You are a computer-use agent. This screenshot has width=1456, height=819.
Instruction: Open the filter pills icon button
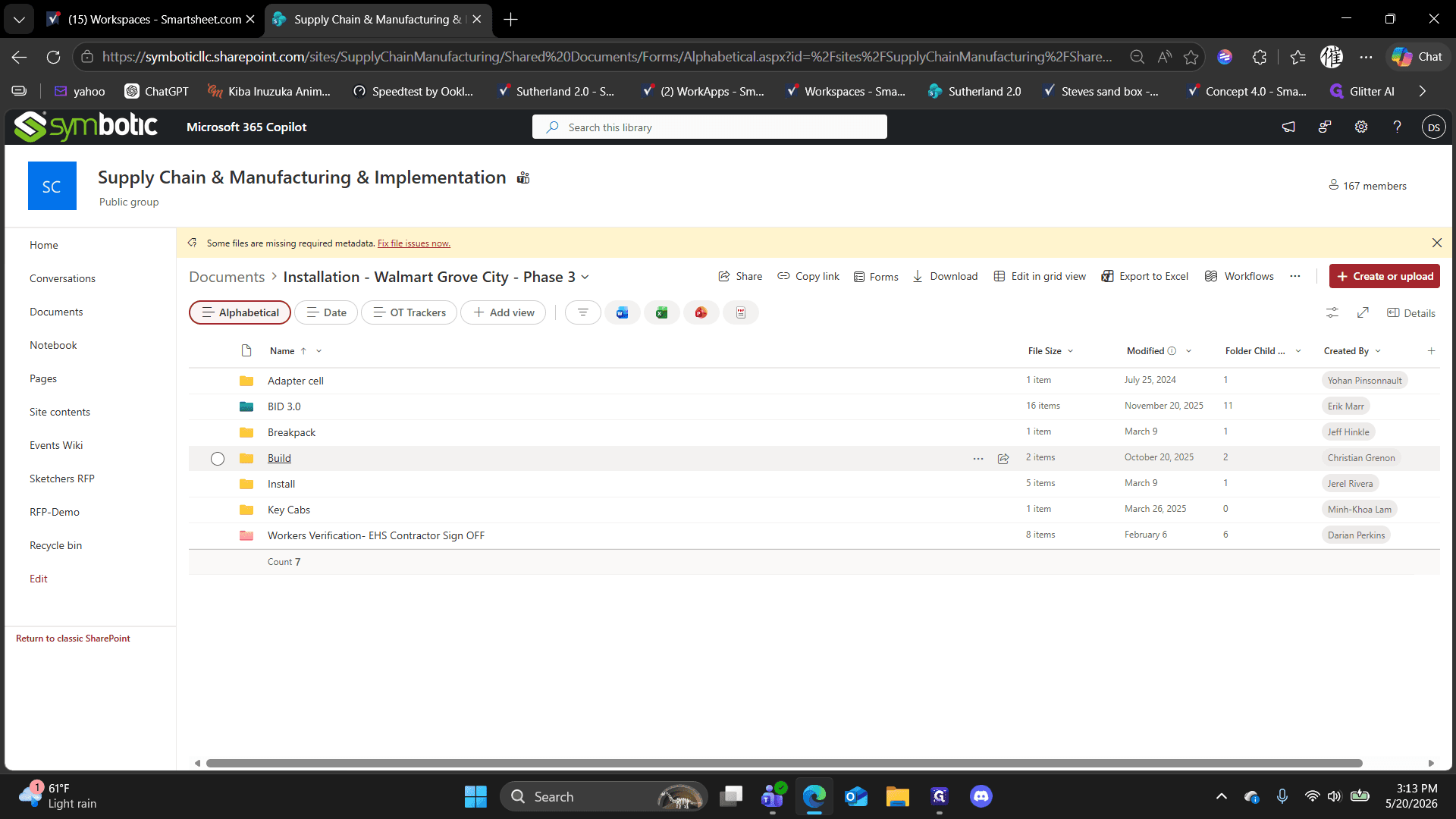coord(582,312)
